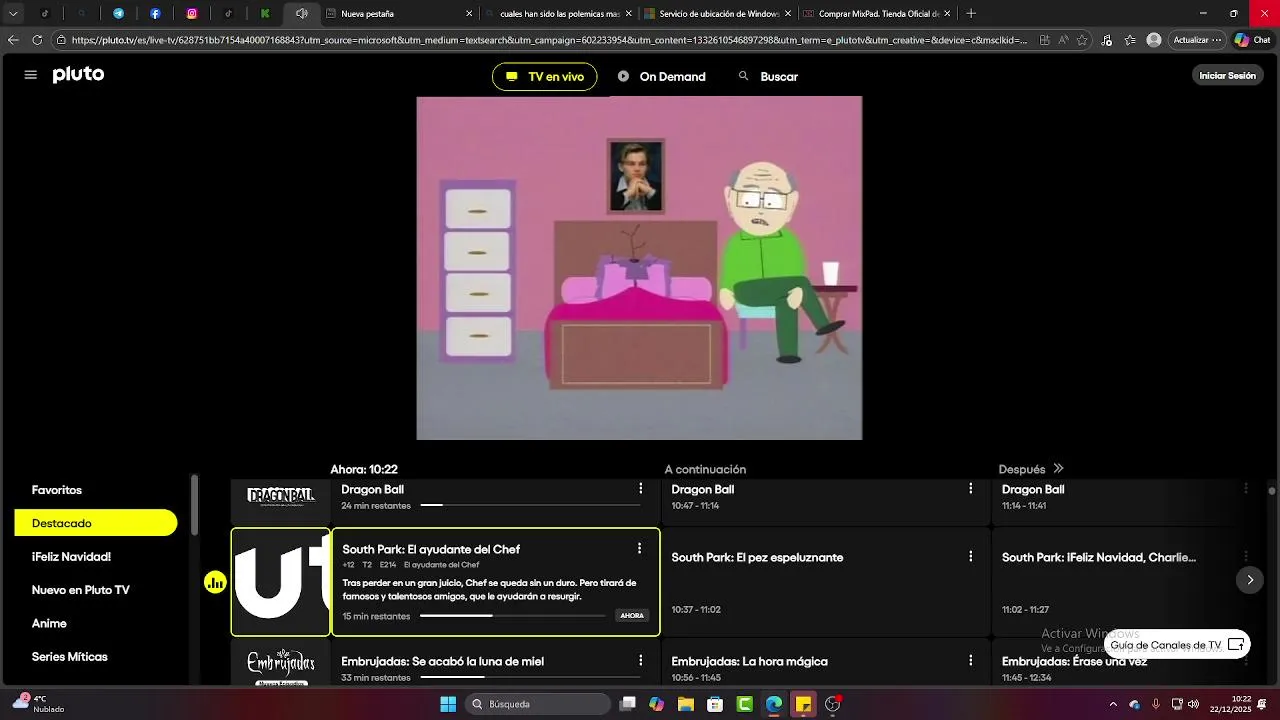Click the Después double-chevron
Viewport: 1280px width, 720px height.
[x=1058, y=469]
